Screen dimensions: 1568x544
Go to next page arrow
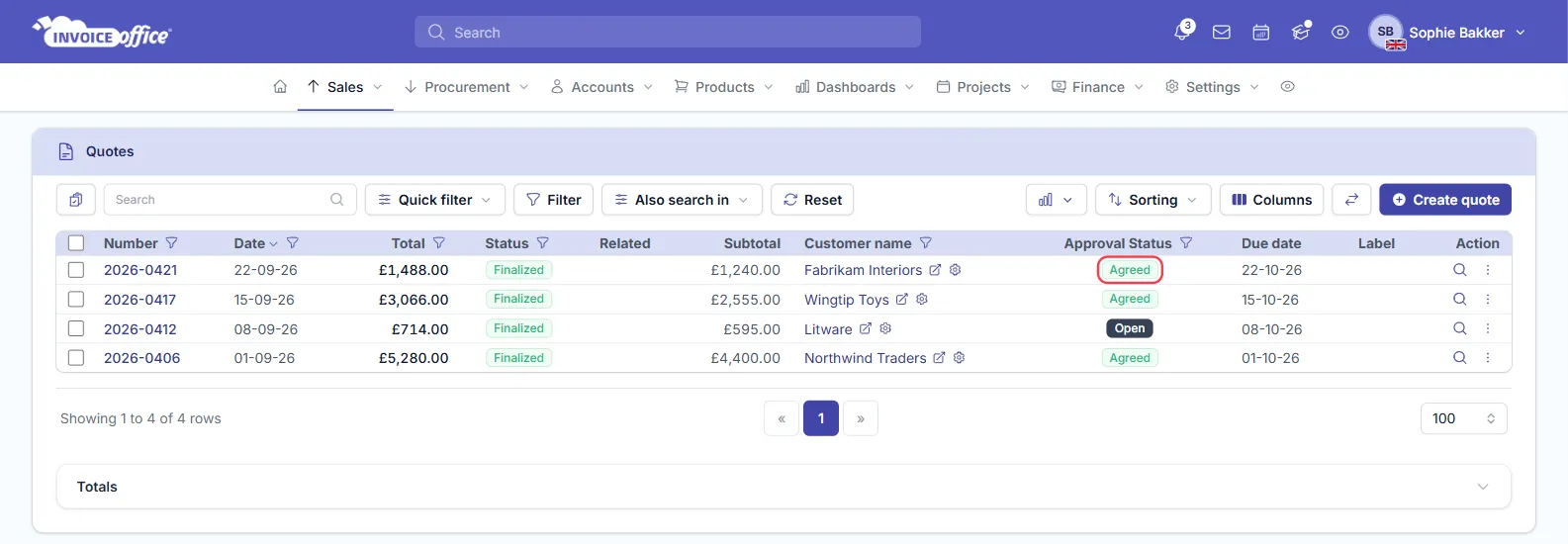861,418
